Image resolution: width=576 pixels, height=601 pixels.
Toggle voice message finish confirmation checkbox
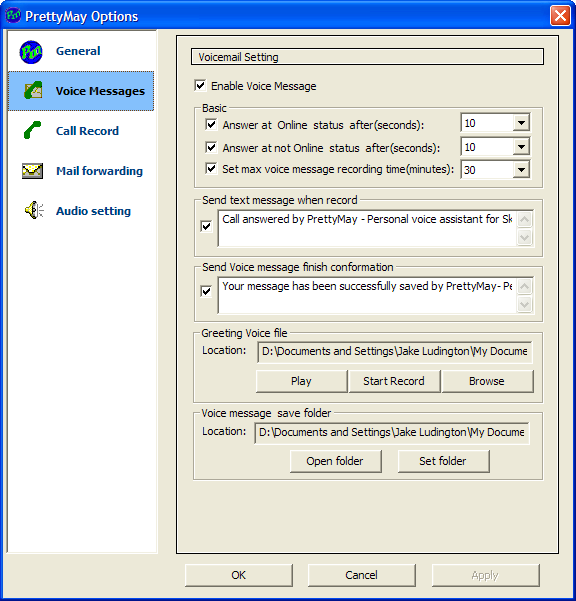coord(206,292)
